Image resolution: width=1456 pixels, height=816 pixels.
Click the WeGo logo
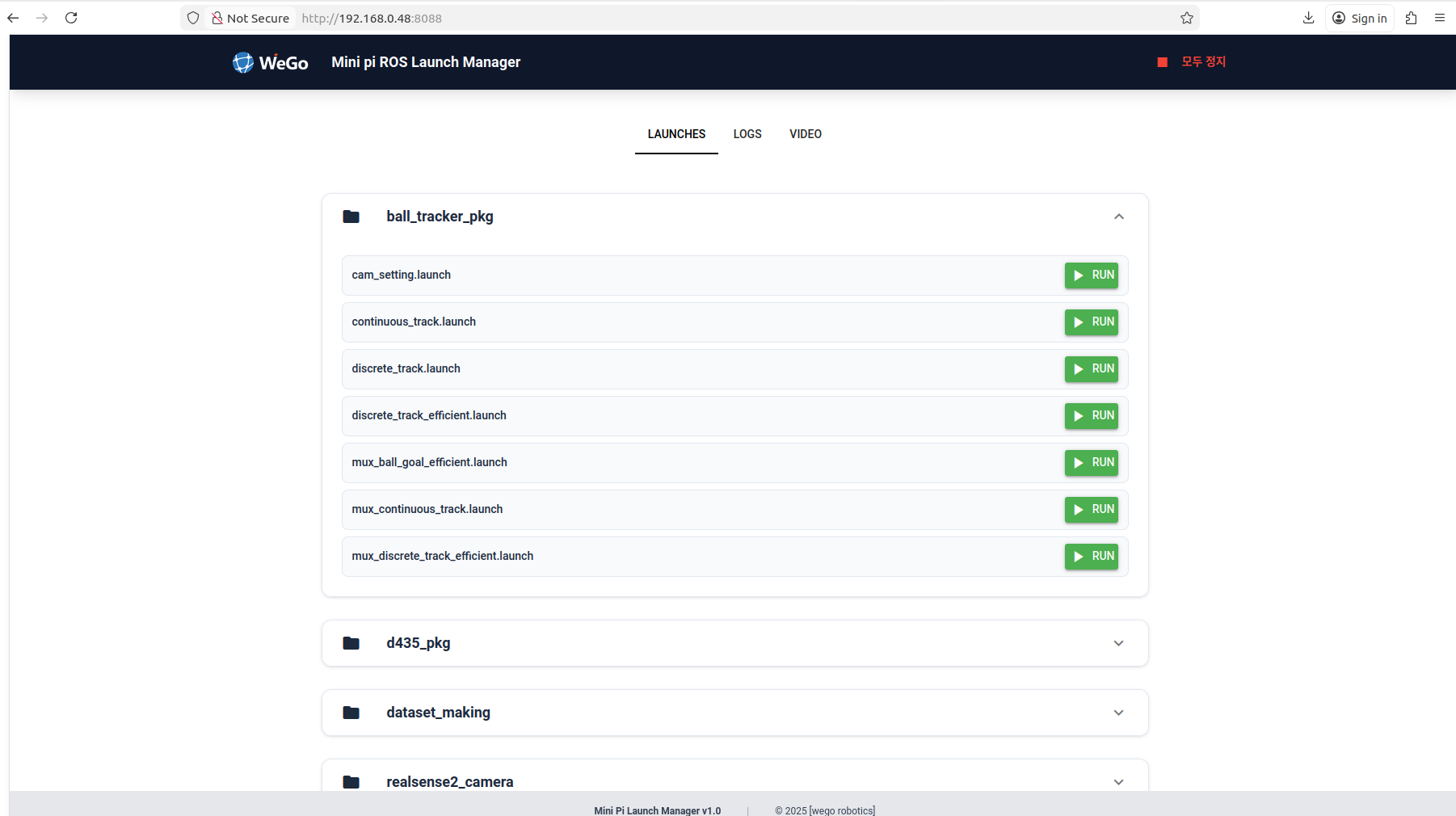[270, 62]
